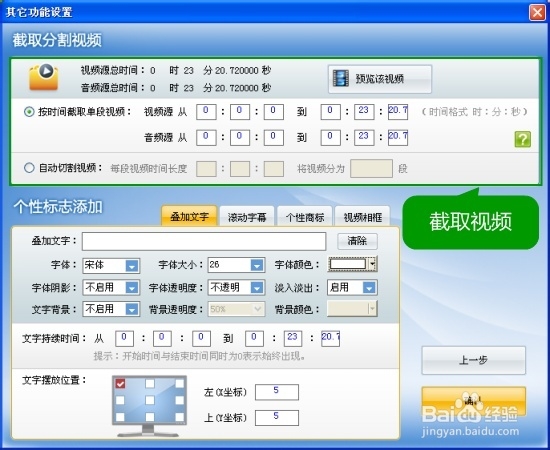Click the green question mark help icon
Viewport: 550px width, 450px height.
tap(522, 139)
